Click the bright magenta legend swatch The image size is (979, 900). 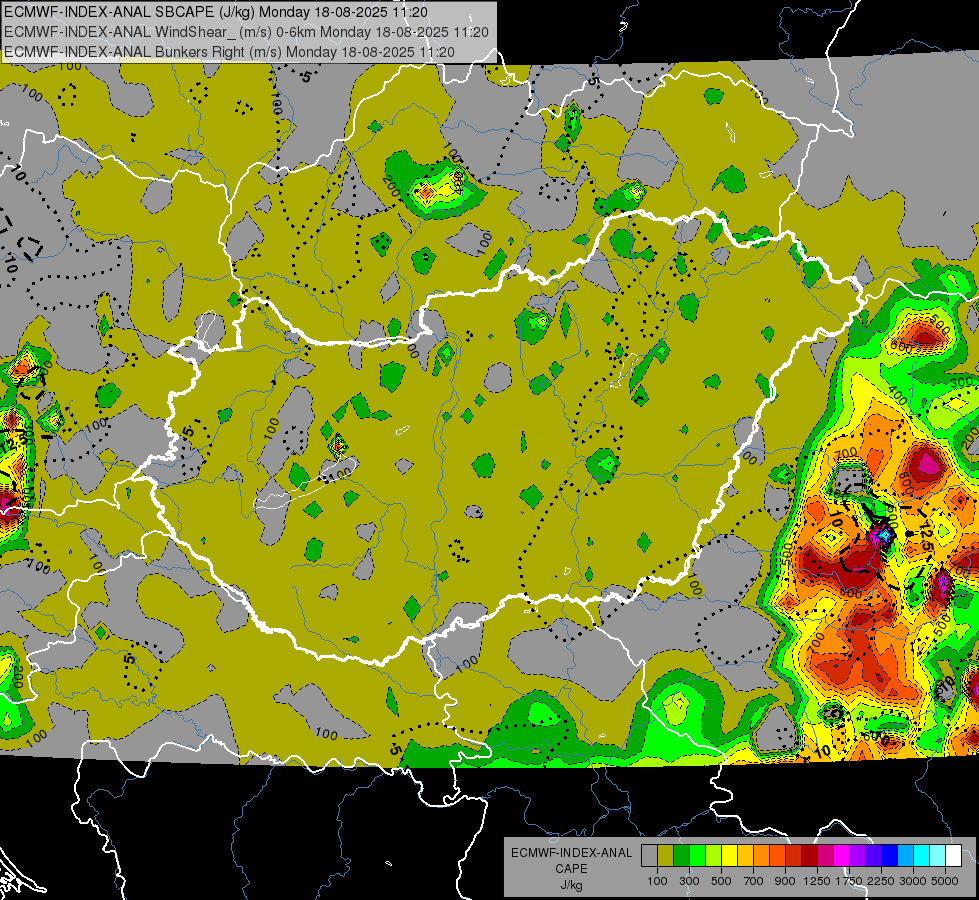coord(842,855)
